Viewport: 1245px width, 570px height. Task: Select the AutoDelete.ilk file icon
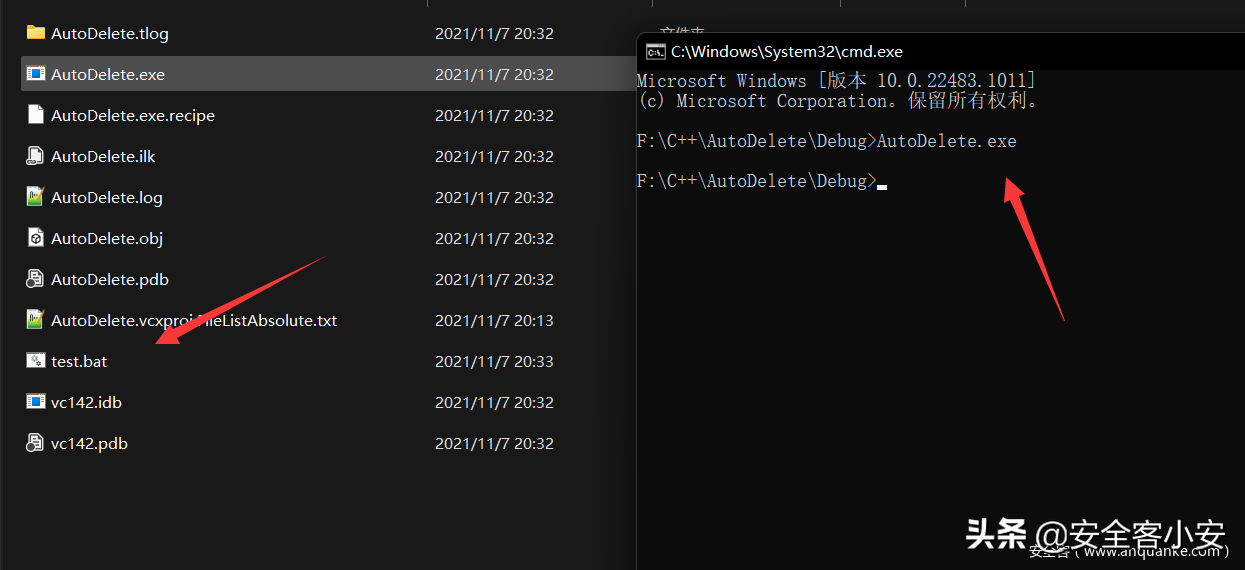click(x=36, y=156)
